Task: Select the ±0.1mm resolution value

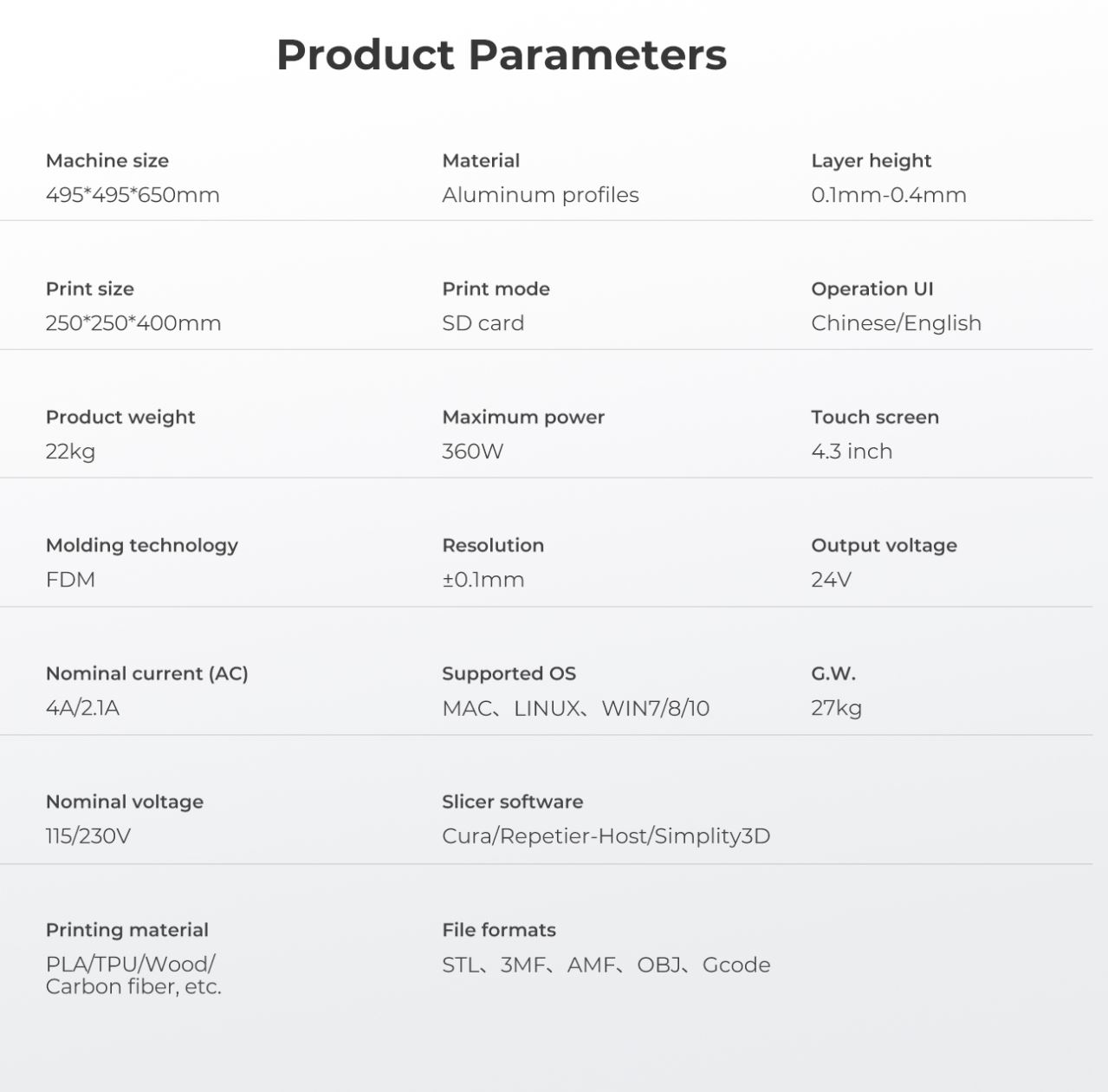Action: pos(483,580)
